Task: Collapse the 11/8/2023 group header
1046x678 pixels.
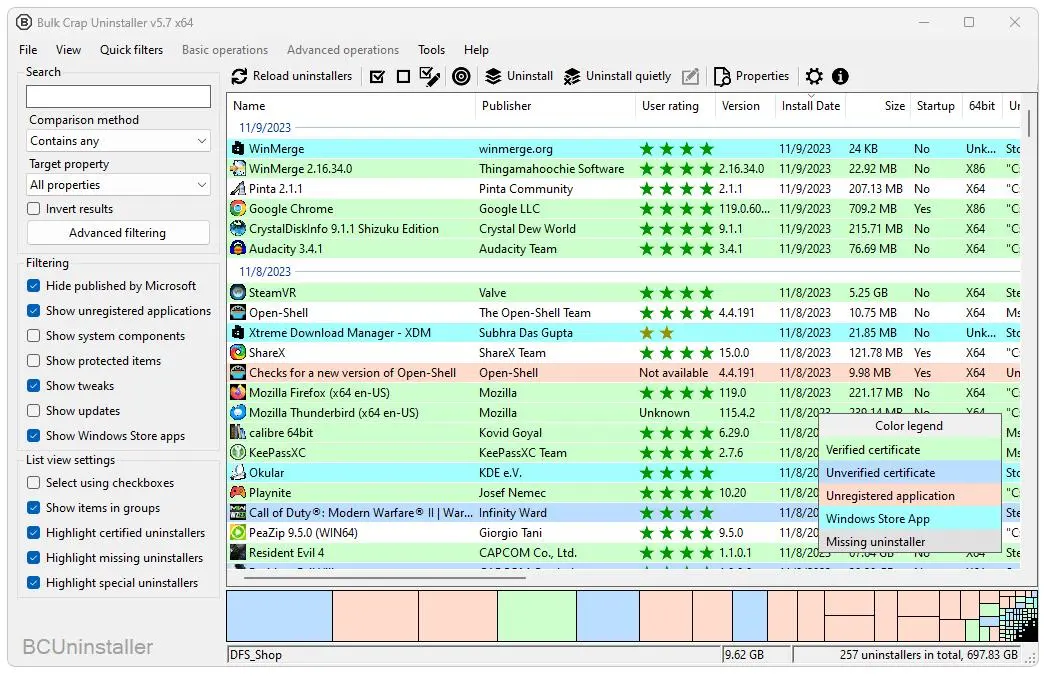Action: click(265, 272)
